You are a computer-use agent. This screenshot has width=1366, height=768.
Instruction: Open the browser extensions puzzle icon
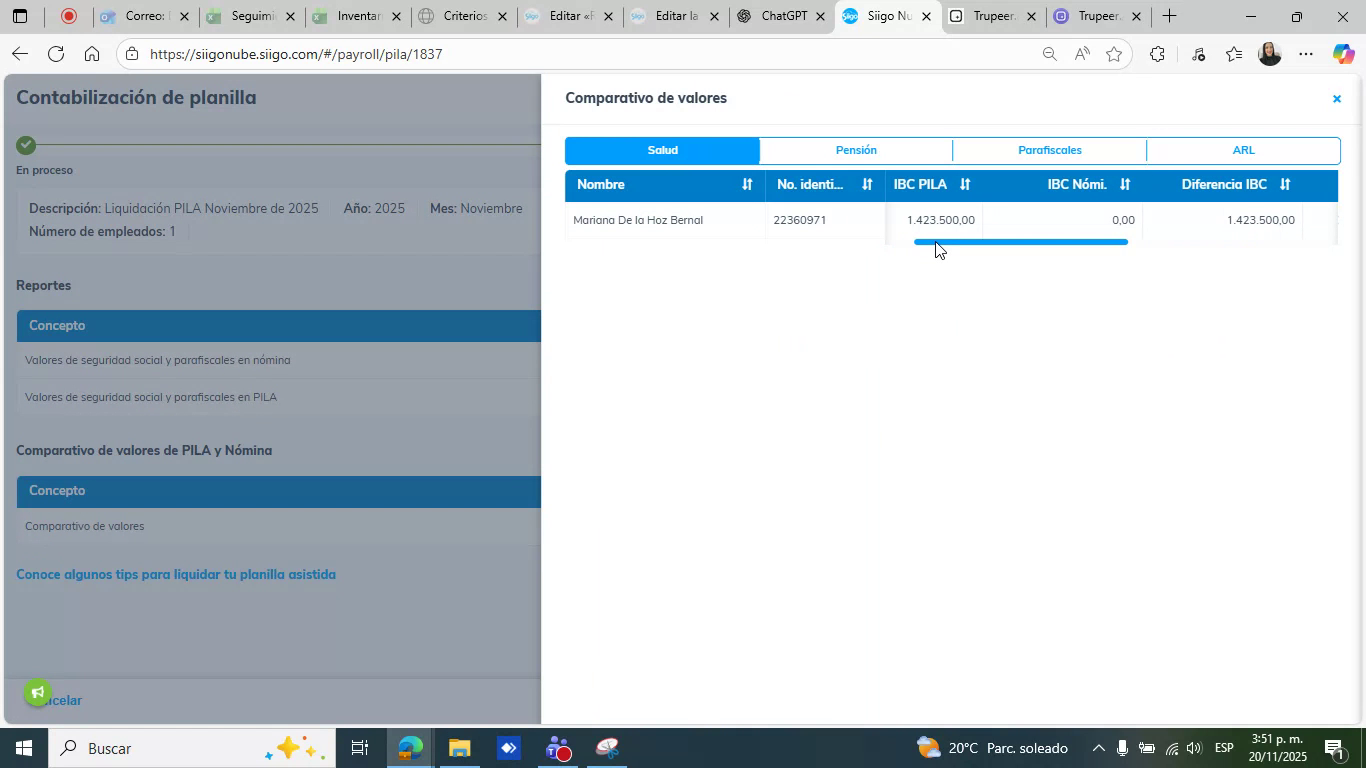pyautogui.click(x=1157, y=54)
